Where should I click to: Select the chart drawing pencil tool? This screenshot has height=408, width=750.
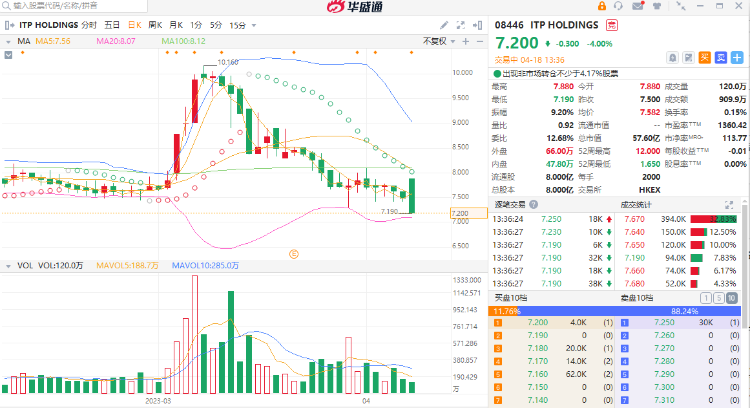(444, 25)
